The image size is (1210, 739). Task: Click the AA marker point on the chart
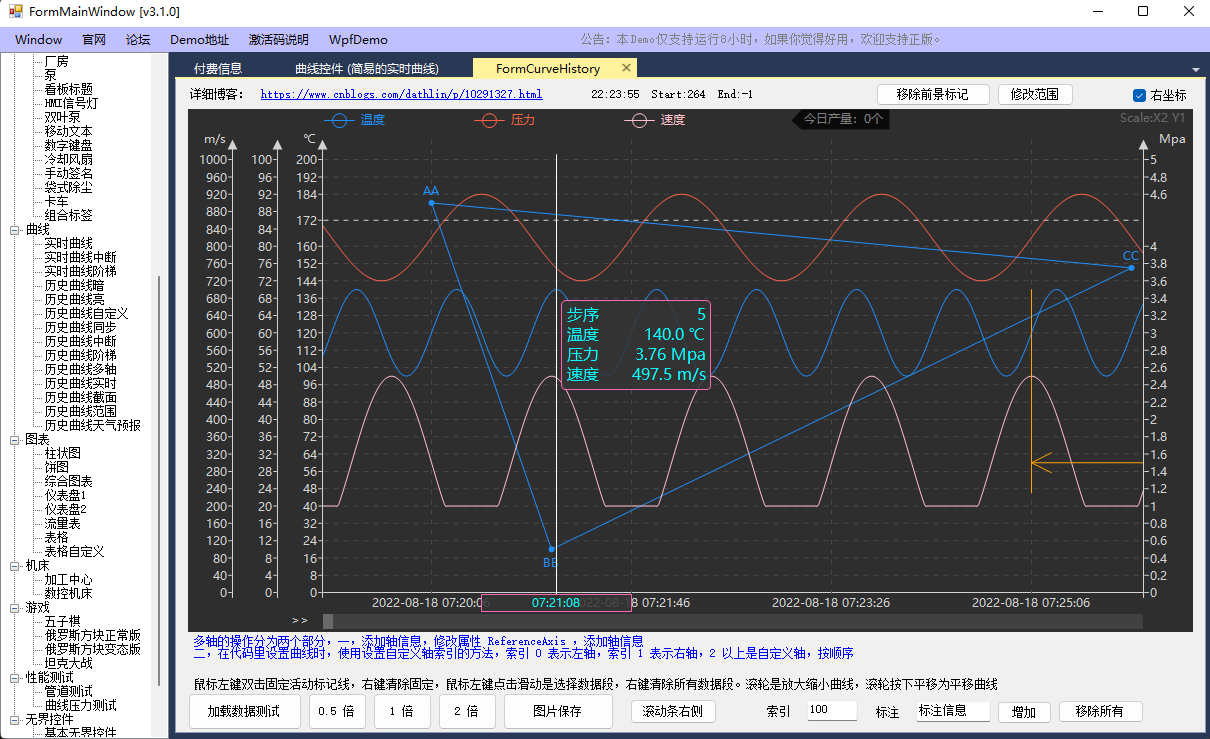tap(431, 203)
